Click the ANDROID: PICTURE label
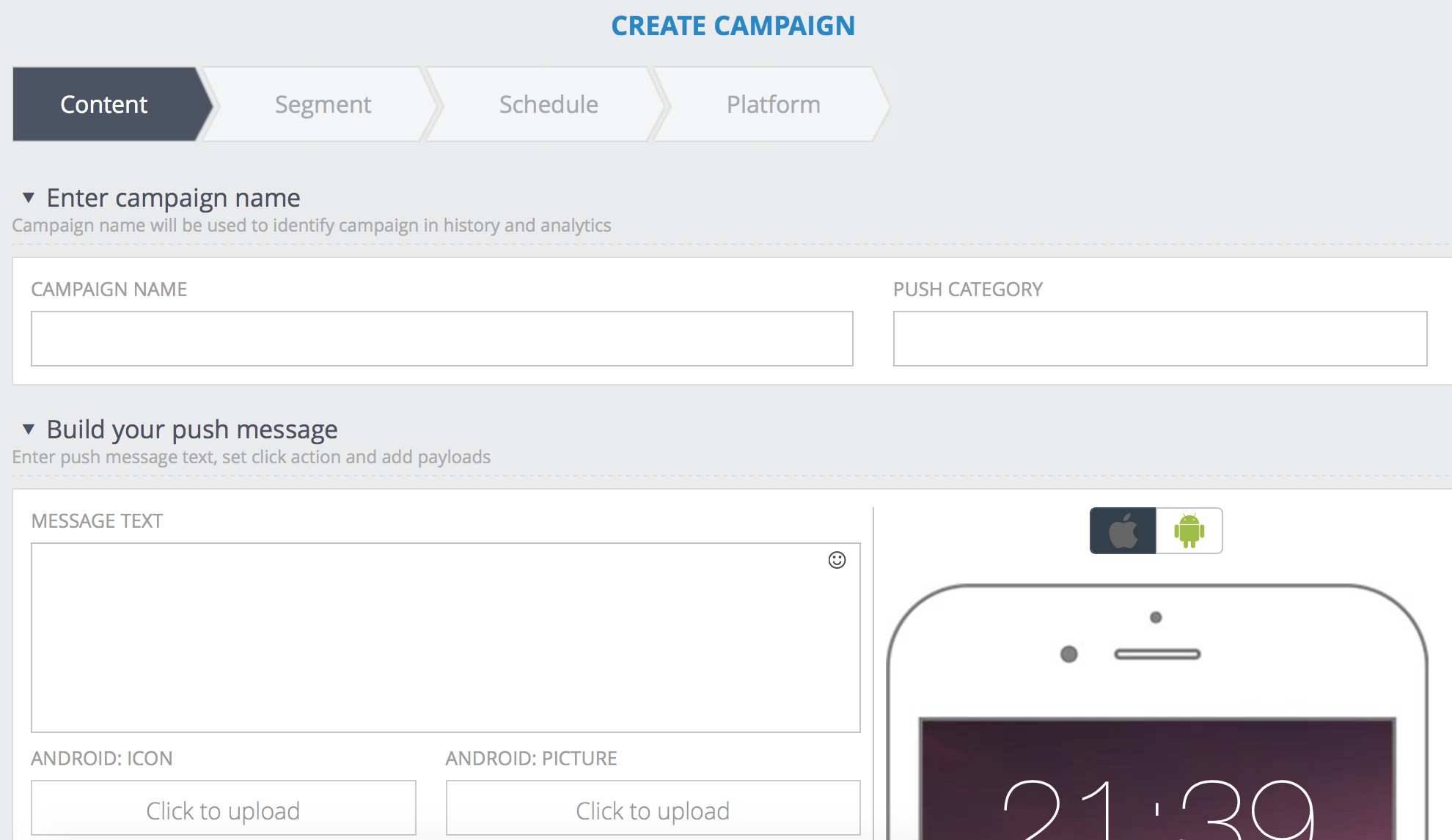Viewport: 1452px width, 840px height. pos(531,759)
